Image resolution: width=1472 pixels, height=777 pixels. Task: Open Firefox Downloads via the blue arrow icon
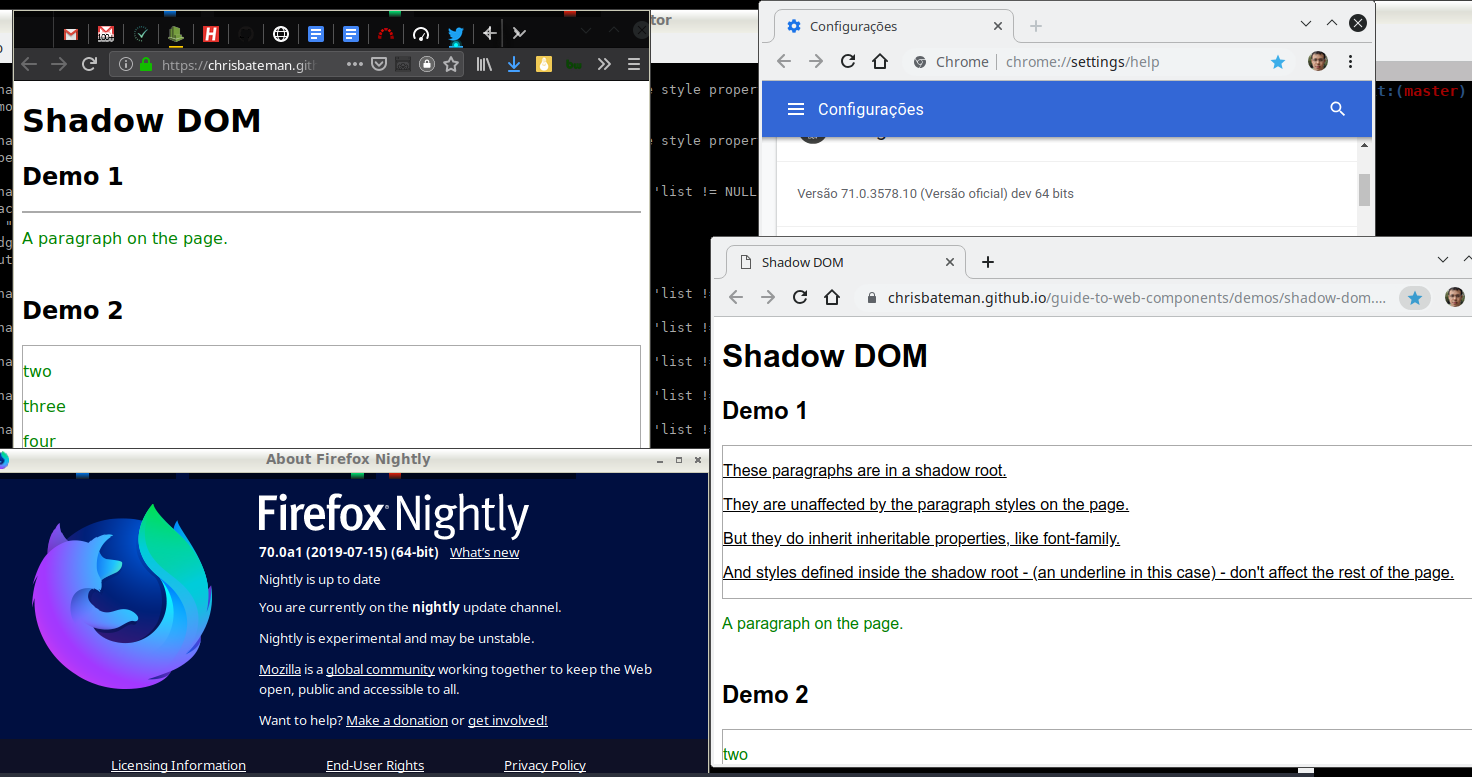point(513,63)
